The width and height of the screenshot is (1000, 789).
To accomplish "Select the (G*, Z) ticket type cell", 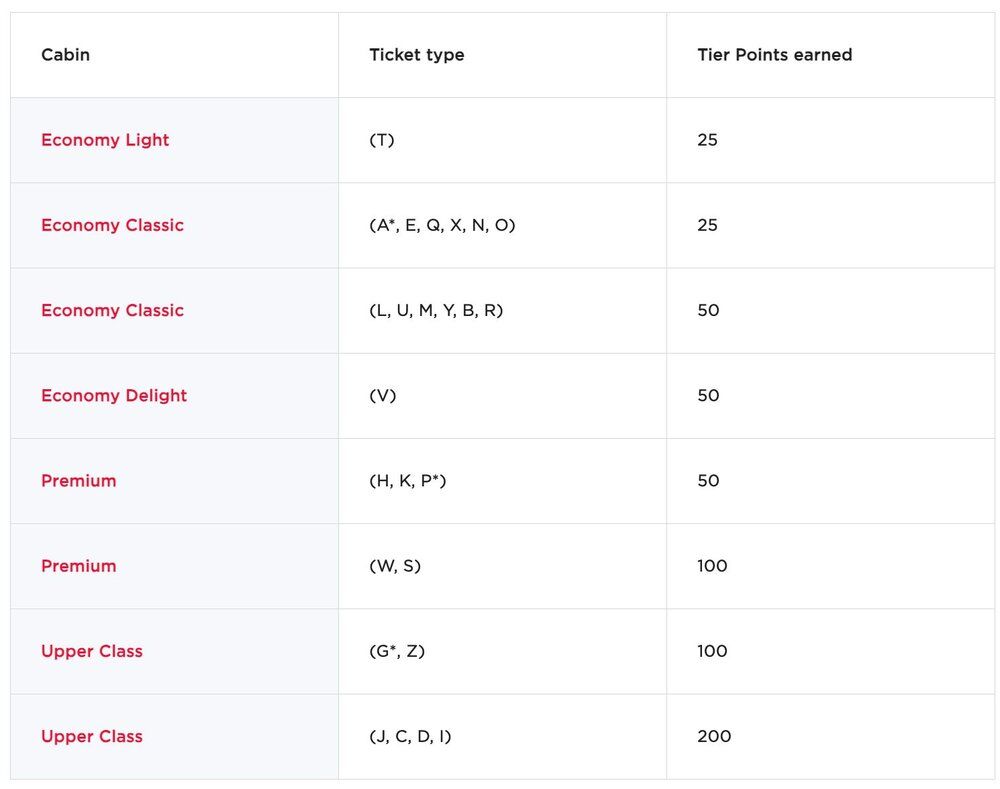I will pos(397,651).
